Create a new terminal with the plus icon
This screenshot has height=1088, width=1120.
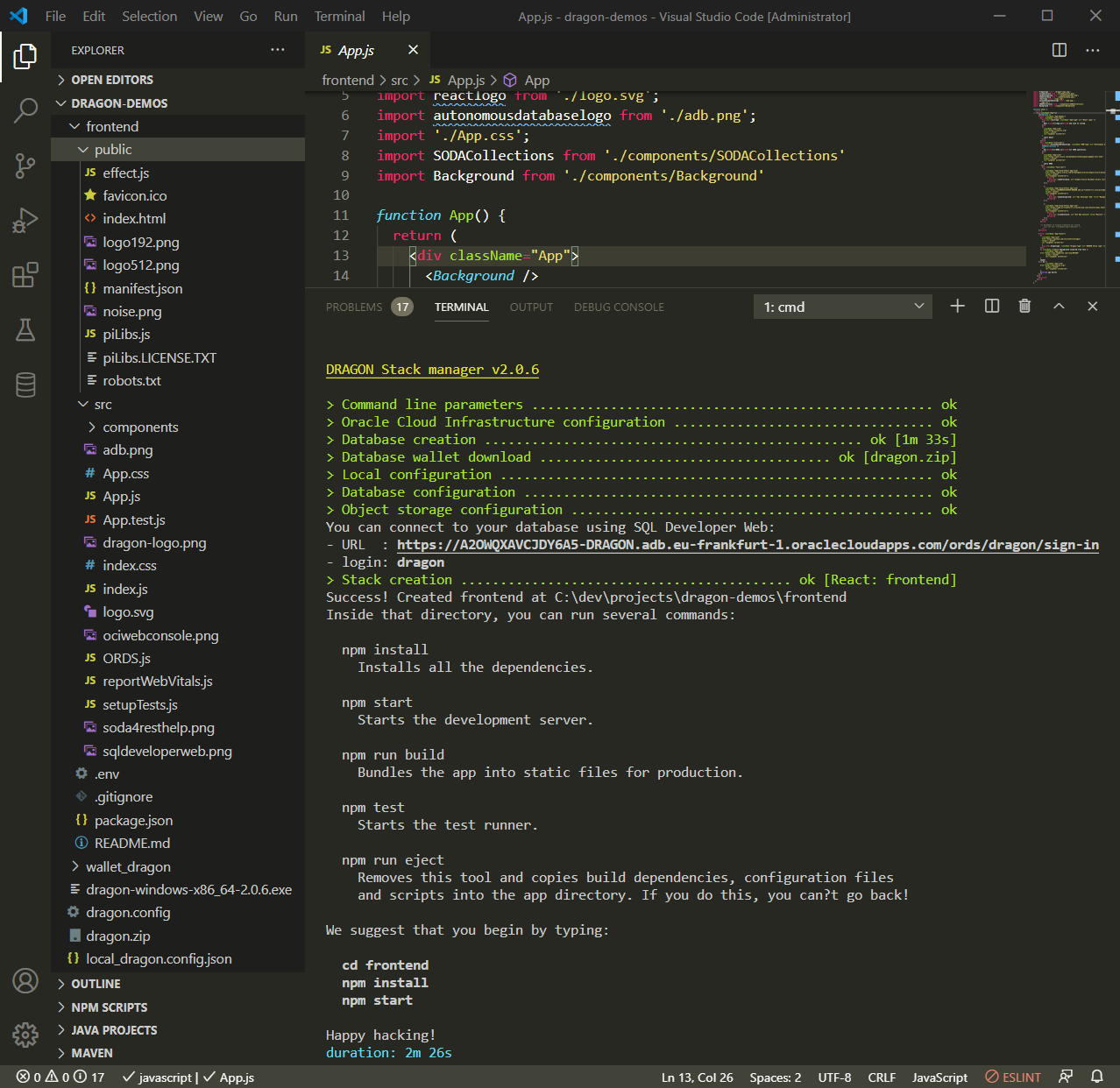(x=957, y=306)
